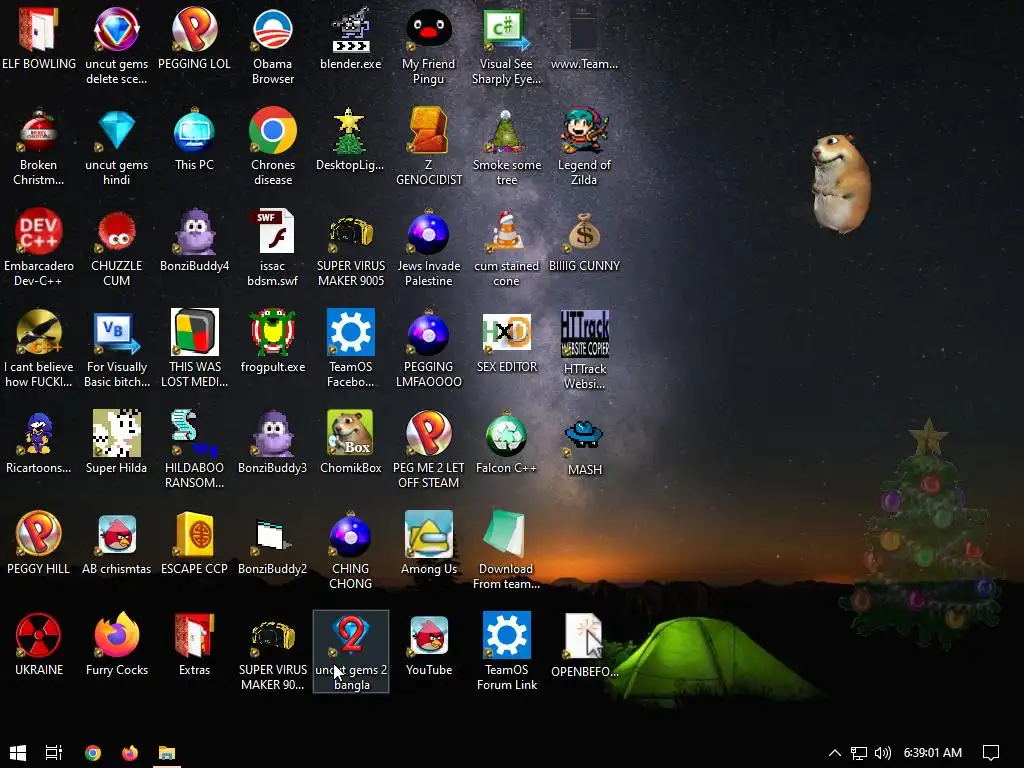This screenshot has height=768, width=1024.
Task: Open the Windows Start menu
Action: [18, 752]
